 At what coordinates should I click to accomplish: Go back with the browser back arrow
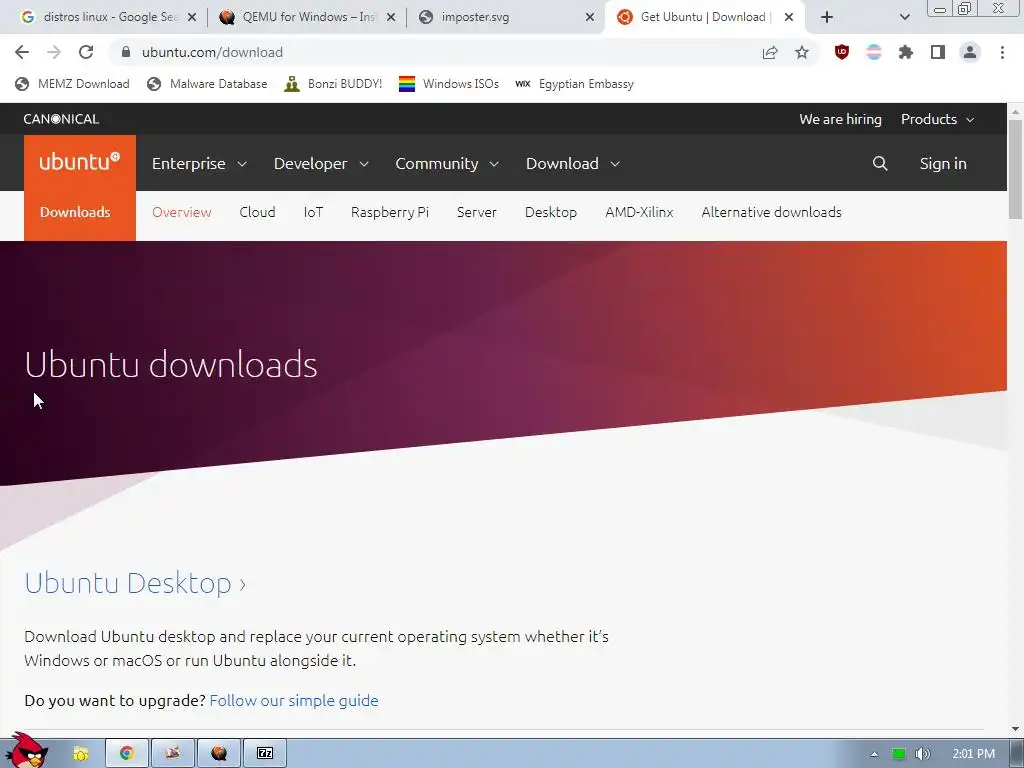22,52
